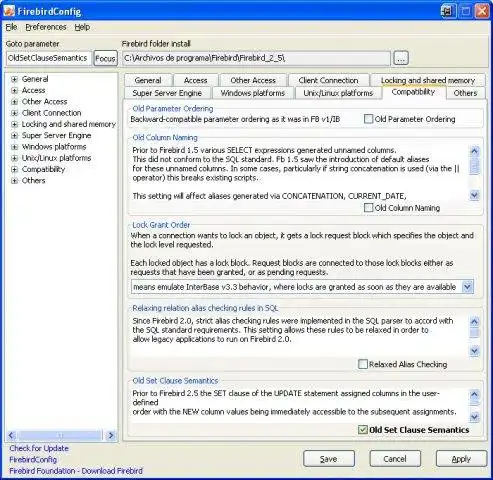Select Client Connection in the tree
This screenshot has height=480, width=493.
tap(51, 113)
